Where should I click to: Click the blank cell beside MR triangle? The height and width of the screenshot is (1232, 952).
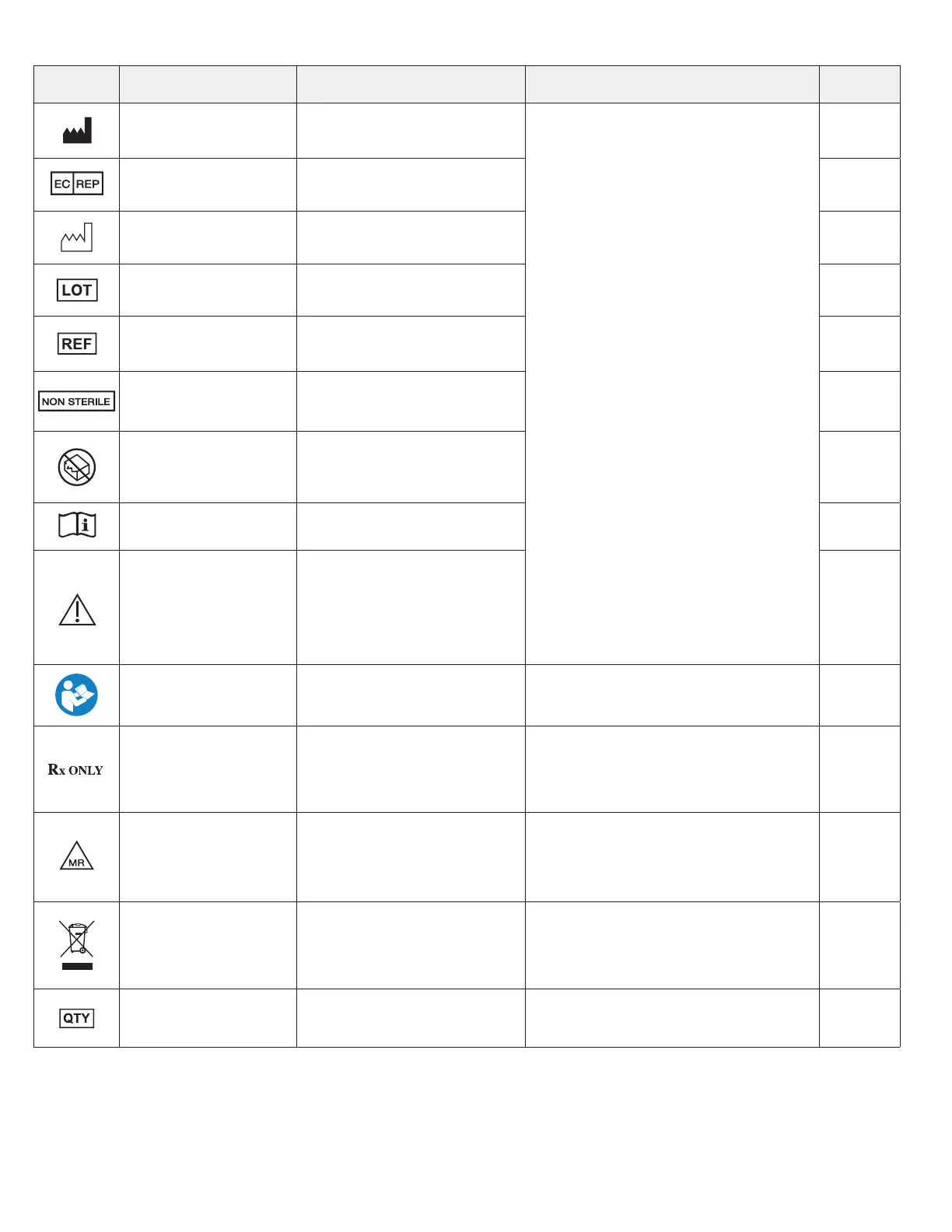click(208, 857)
